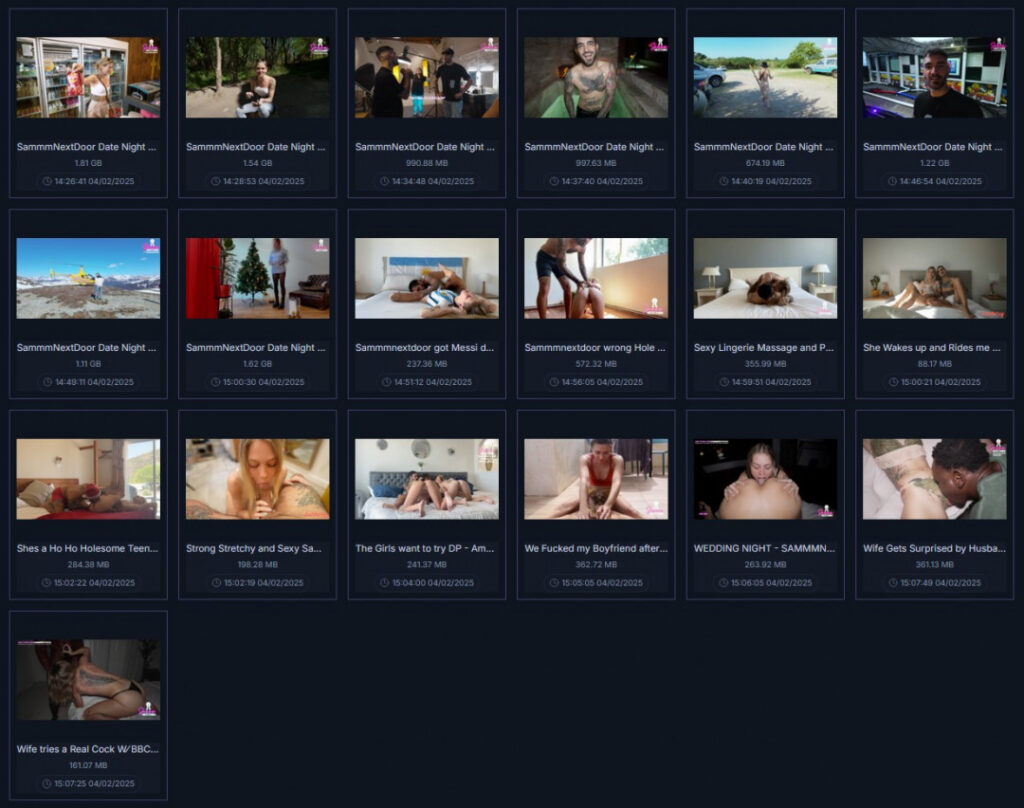Click the title of the 997.63 MB video
Screen dimensions: 1024x808
click(595, 147)
